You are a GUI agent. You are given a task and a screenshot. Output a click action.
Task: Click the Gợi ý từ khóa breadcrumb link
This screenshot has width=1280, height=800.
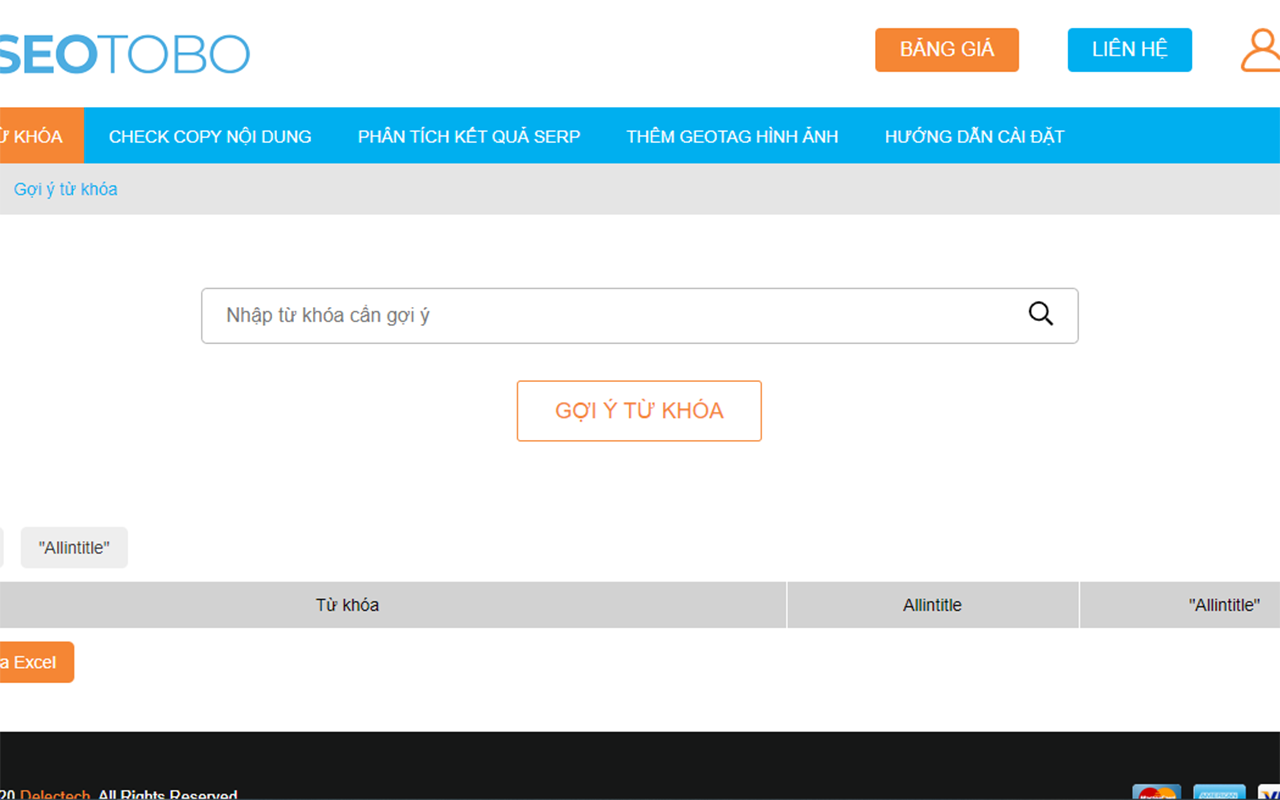click(66, 189)
